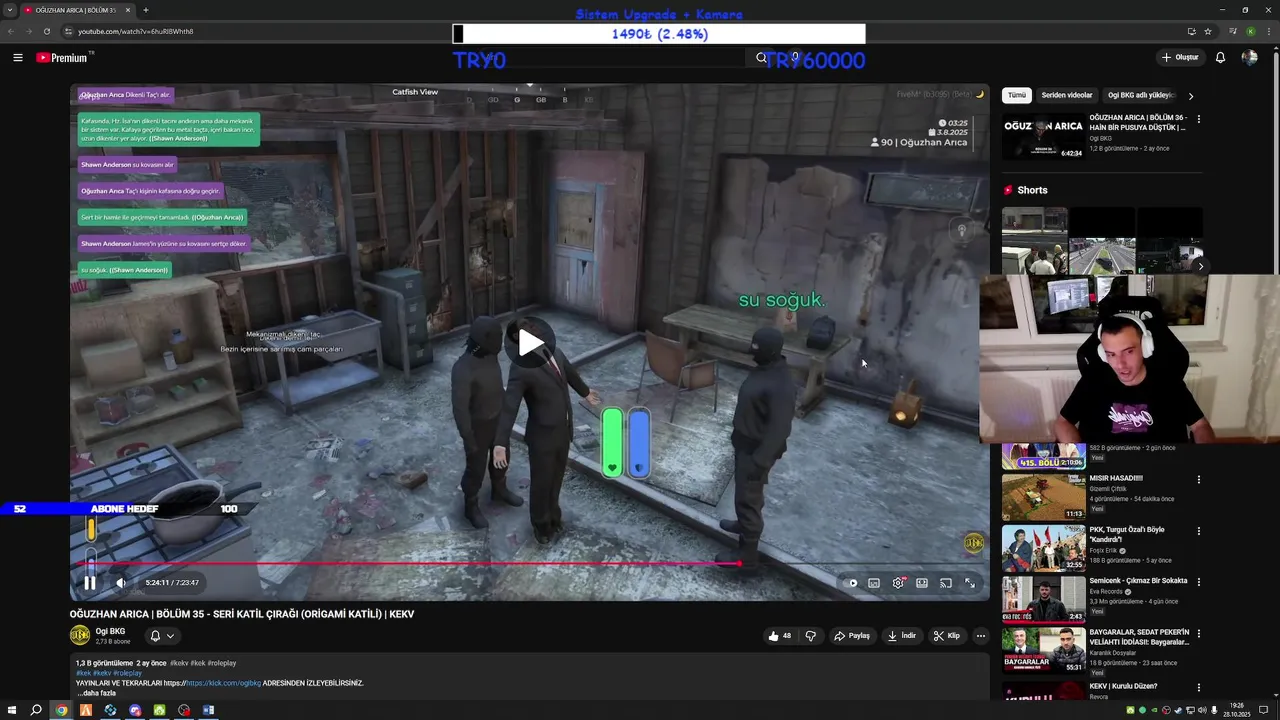This screenshot has width=1280, height=720.
Task: Open Ogi BKG channel name link
Action: click(x=110, y=631)
